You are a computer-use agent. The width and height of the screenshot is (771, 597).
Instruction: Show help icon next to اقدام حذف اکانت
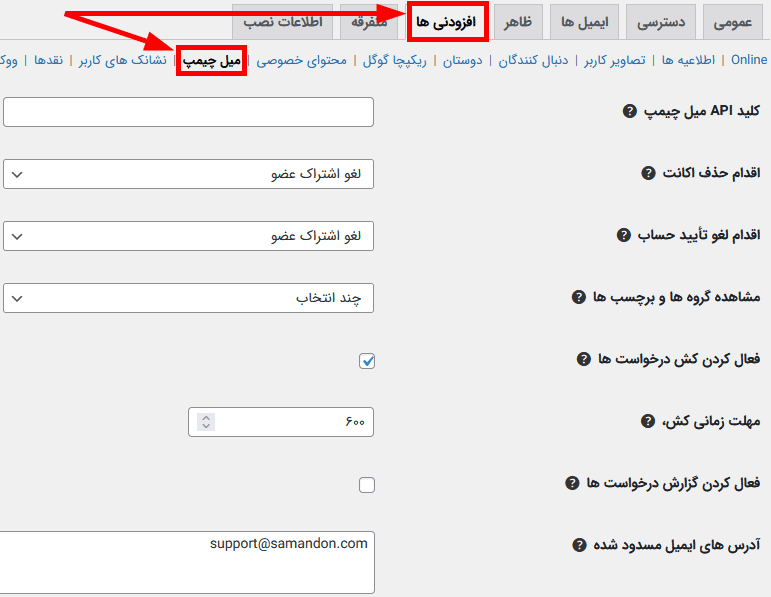click(x=649, y=173)
